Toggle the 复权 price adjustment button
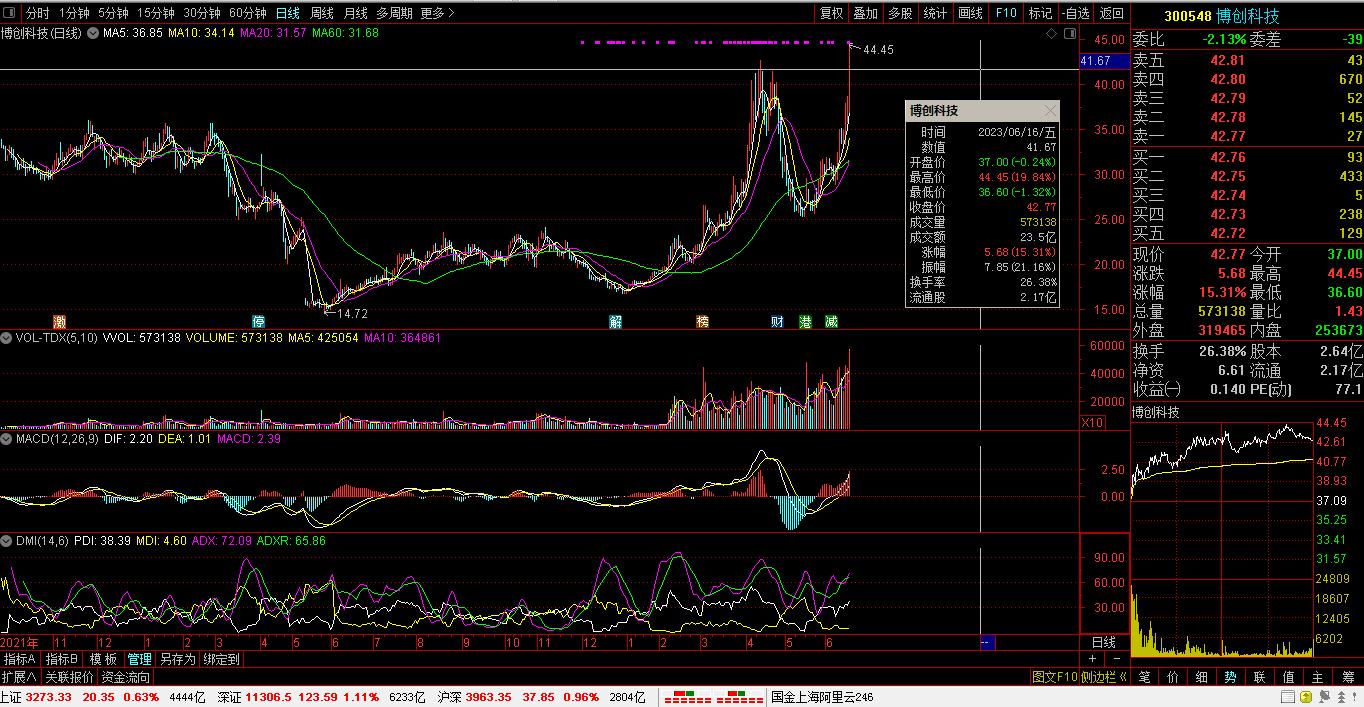The width and height of the screenshot is (1364, 707). pos(831,13)
